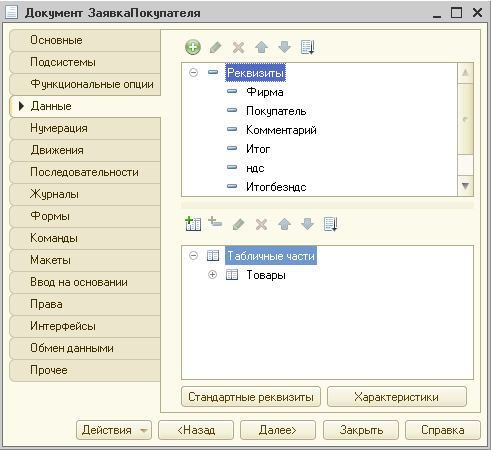491x450 pixels.
Task: Switch to the Основные tab
Action: coord(85,40)
